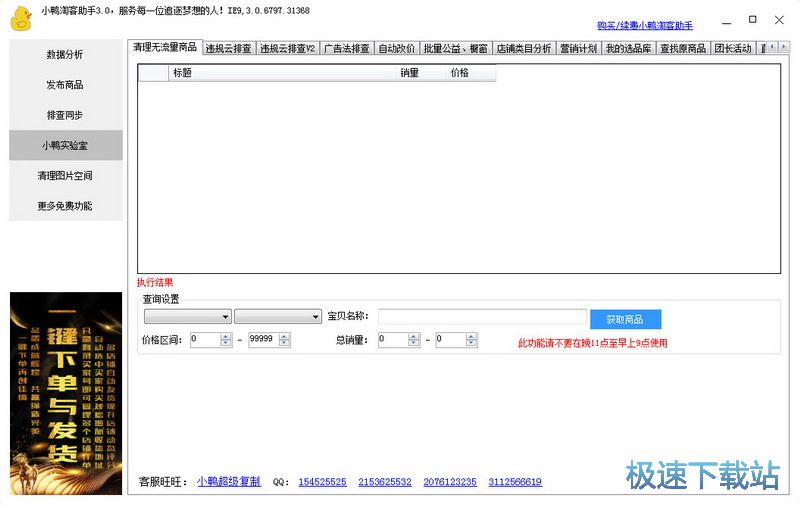Click the 购买/续费小鸭淘客助手 link
The width and height of the screenshot is (800, 505).
point(644,25)
